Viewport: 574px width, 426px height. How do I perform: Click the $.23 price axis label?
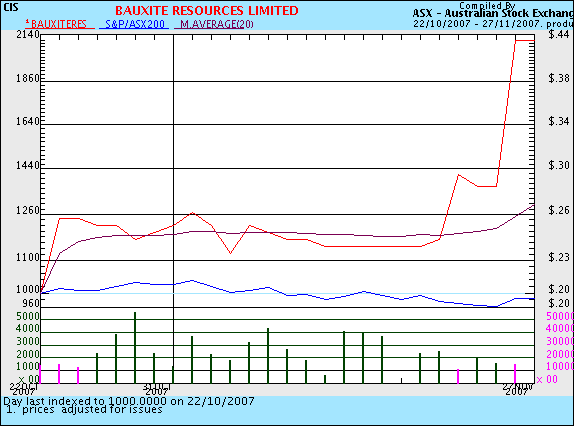[559, 257]
